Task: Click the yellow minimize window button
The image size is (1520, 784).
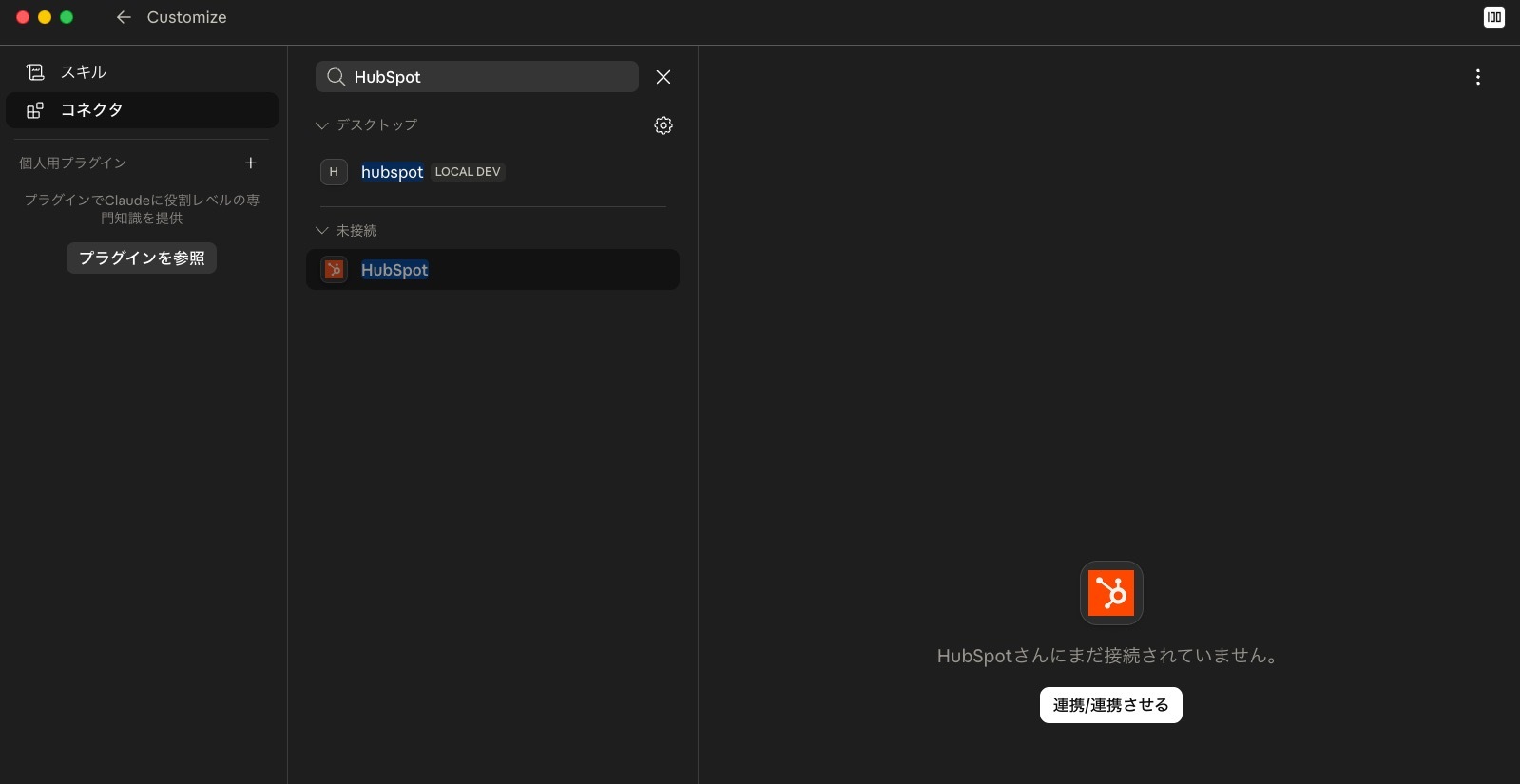Action: [45, 17]
